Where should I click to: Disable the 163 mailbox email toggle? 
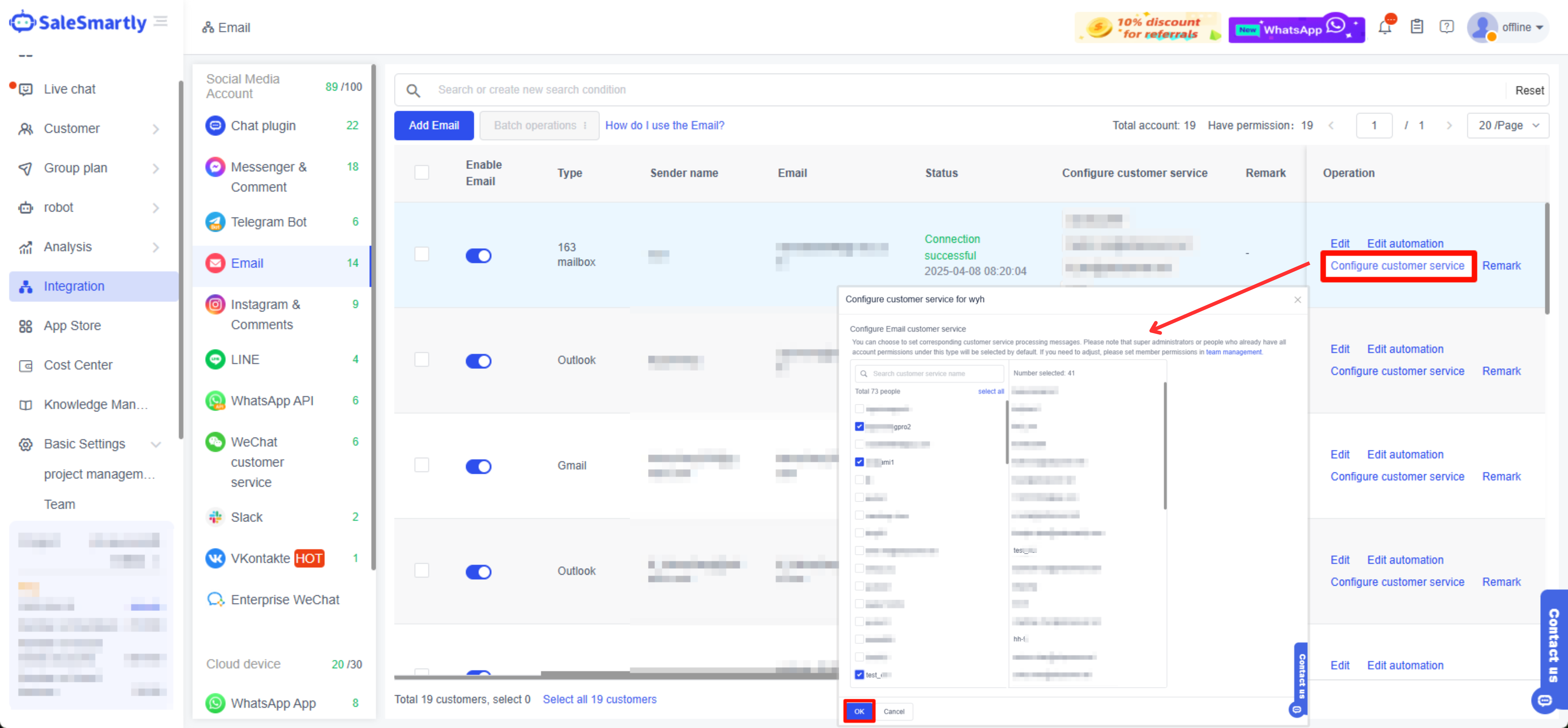pos(478,256)
